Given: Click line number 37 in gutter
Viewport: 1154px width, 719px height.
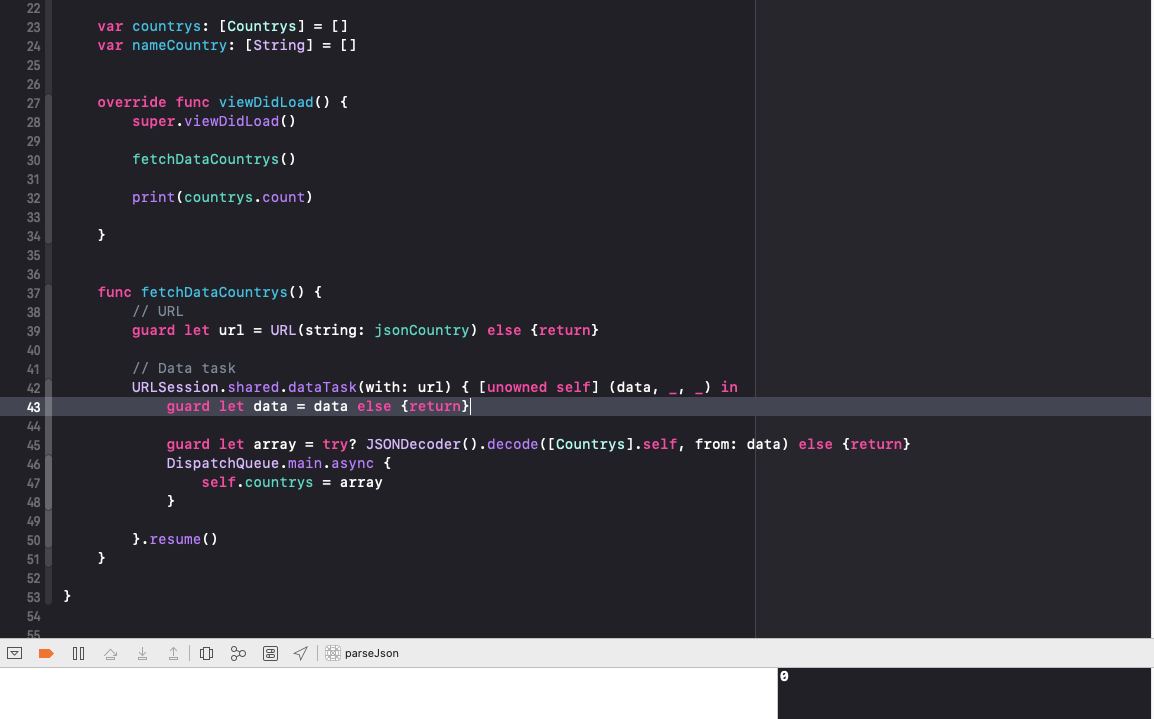Looking at the screenshot, I should click(x=33, y=293).
